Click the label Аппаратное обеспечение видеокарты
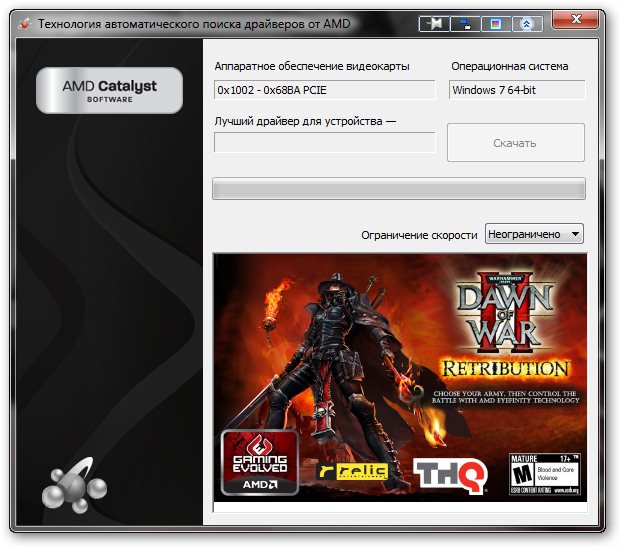The height and width of the screenshot is (547, 620). click(312, 66)
